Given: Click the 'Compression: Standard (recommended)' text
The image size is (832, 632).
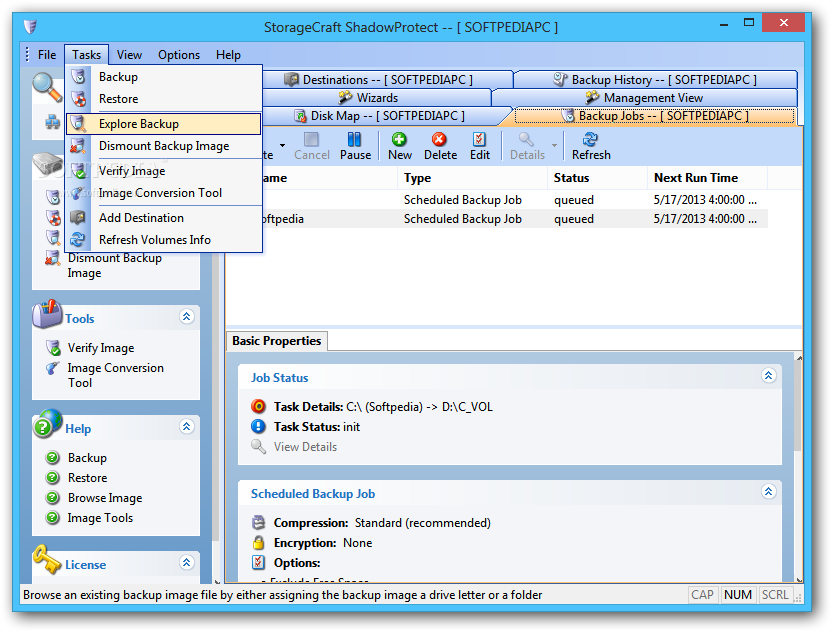Looking at the screenshot, I should click(382, 523).
